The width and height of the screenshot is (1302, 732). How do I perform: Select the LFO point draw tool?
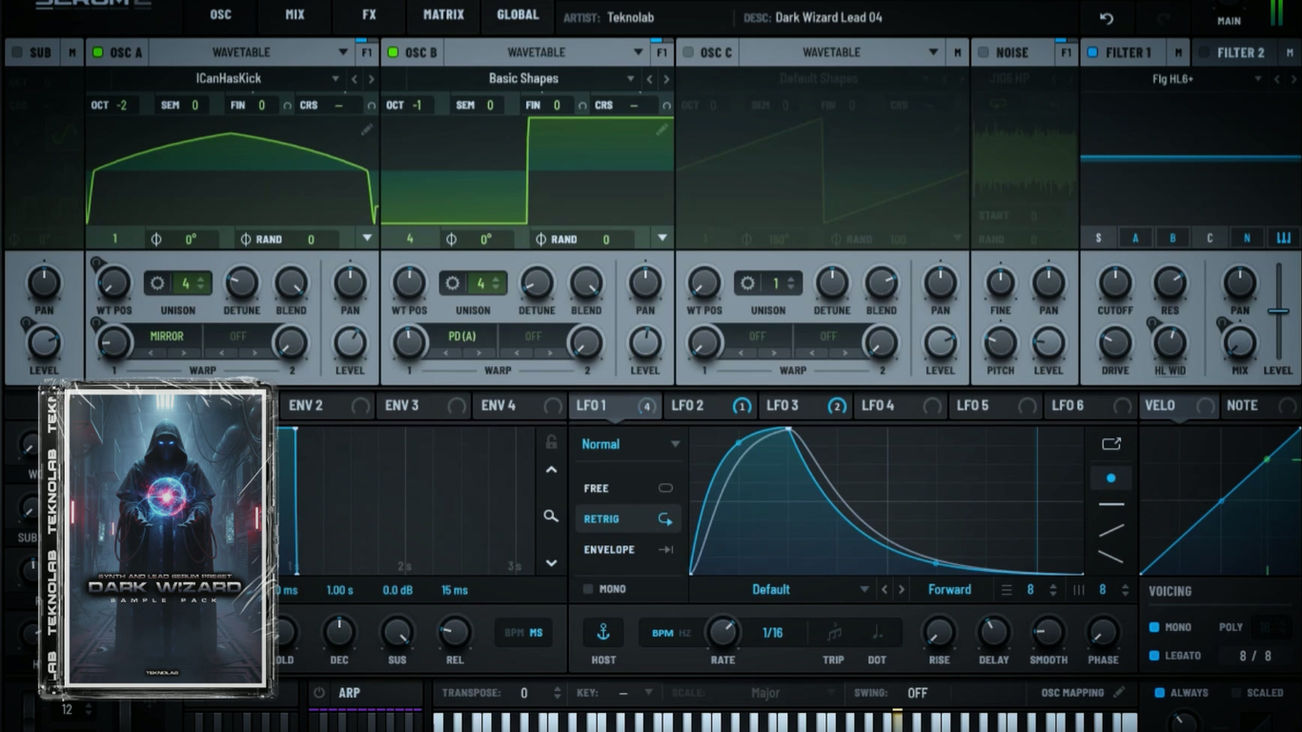tap(1111, 478)
